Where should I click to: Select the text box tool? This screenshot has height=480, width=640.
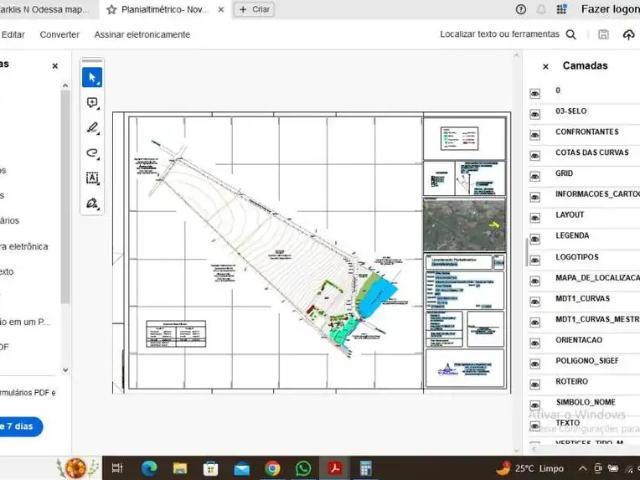[x=92, y=178]
